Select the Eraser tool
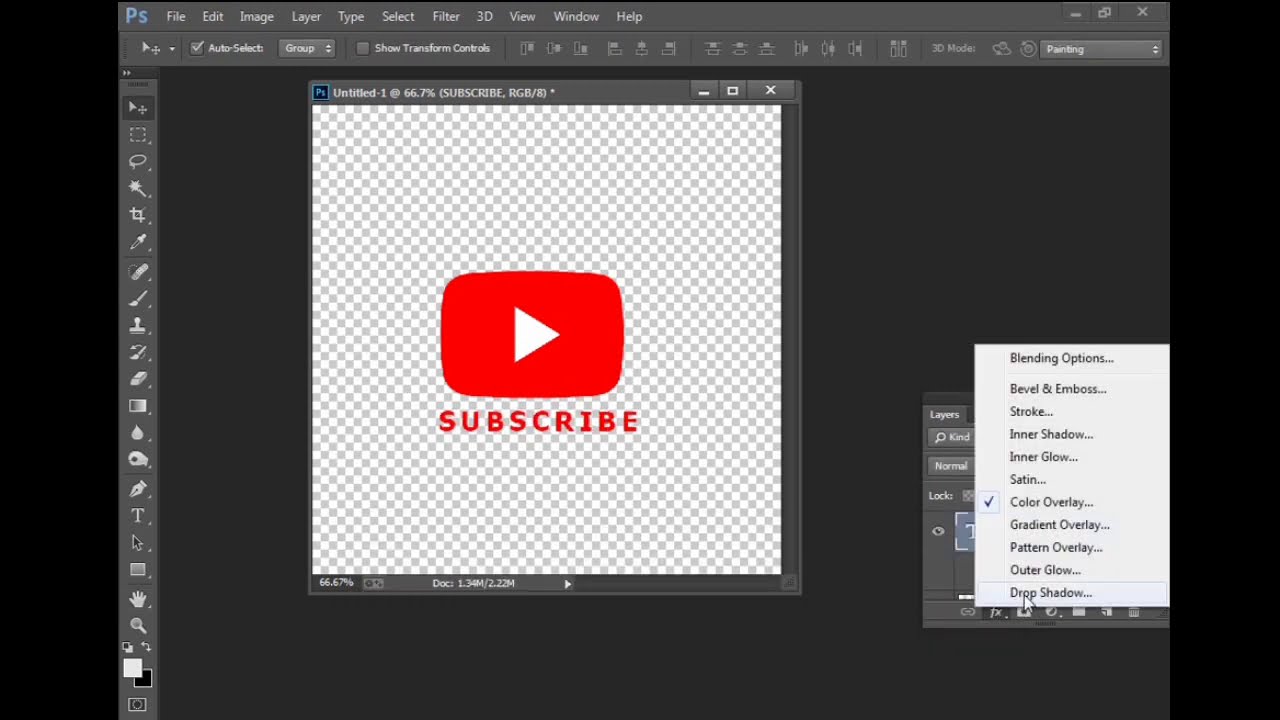1280x720 pixels. pos(138,379)
